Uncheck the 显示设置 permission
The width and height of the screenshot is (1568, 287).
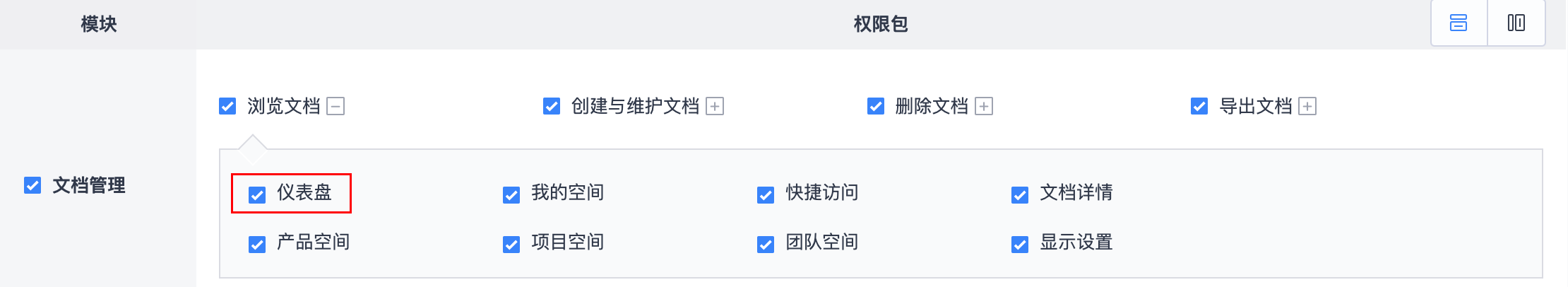pos(1020,245)
